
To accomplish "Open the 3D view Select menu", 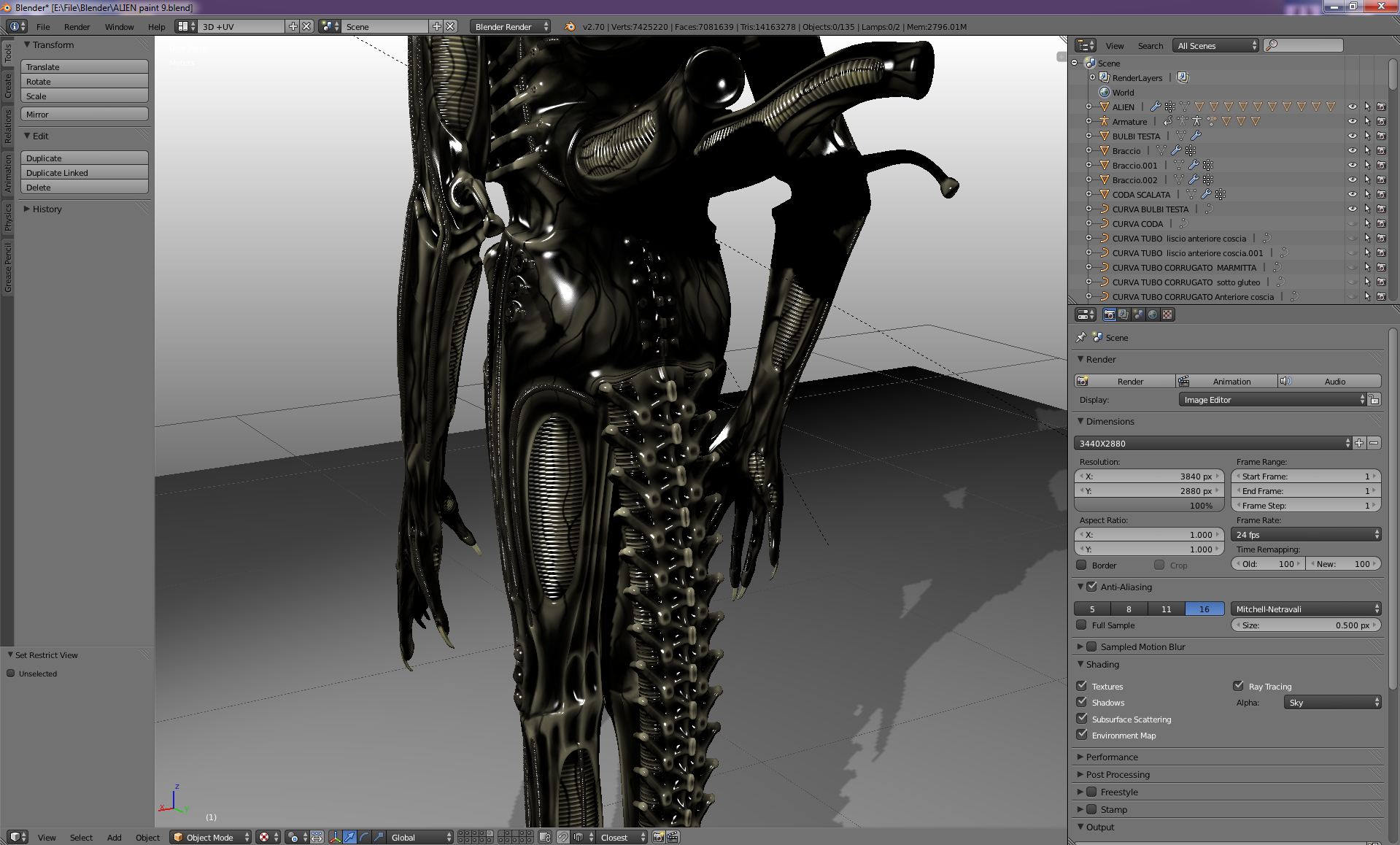I will [x=81, y=837].
